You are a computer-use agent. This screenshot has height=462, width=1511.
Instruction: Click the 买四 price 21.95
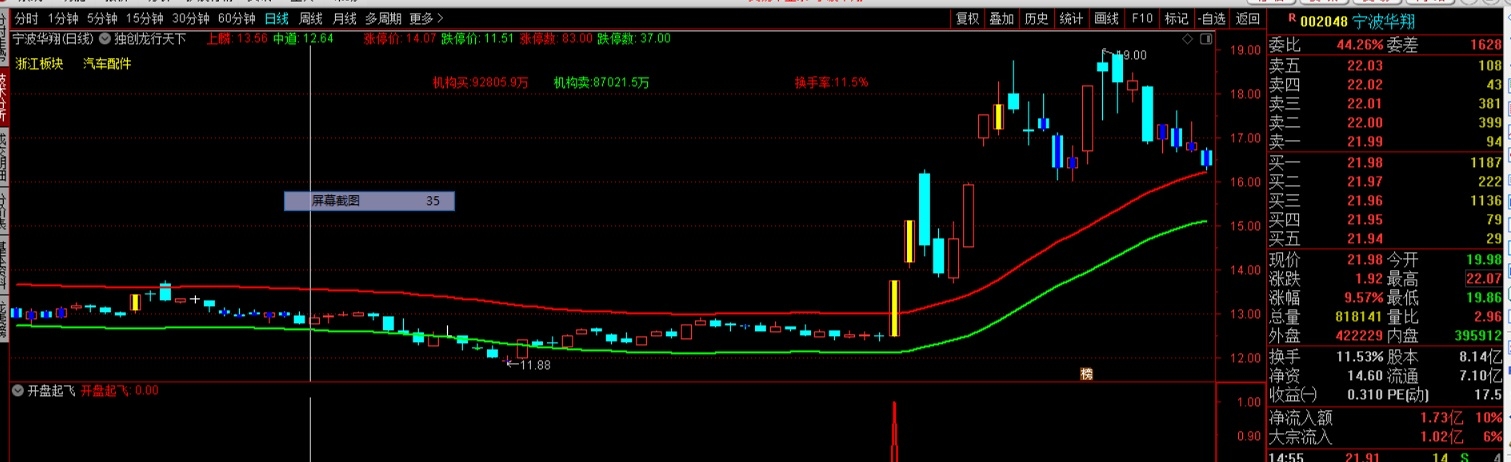(x=1365, y=219)
